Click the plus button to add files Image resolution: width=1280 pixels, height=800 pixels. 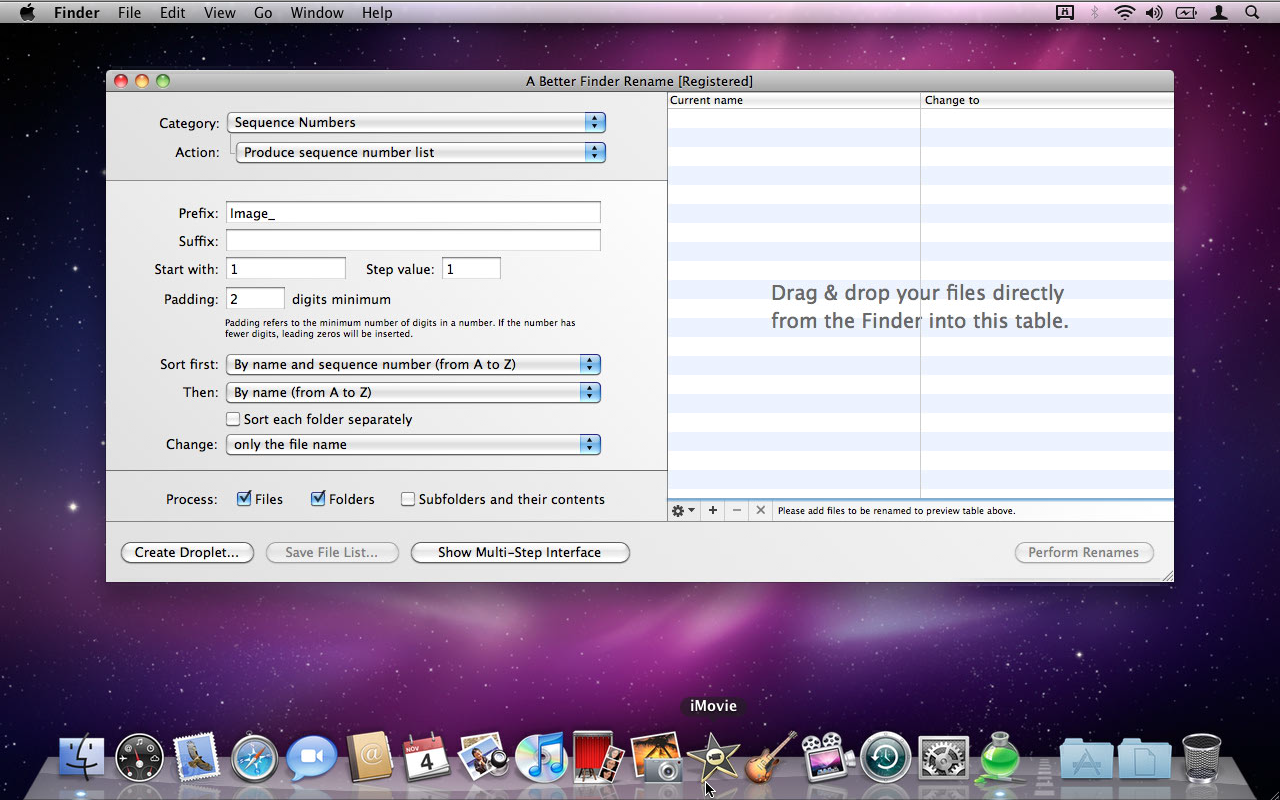click(x=713, y=510)
